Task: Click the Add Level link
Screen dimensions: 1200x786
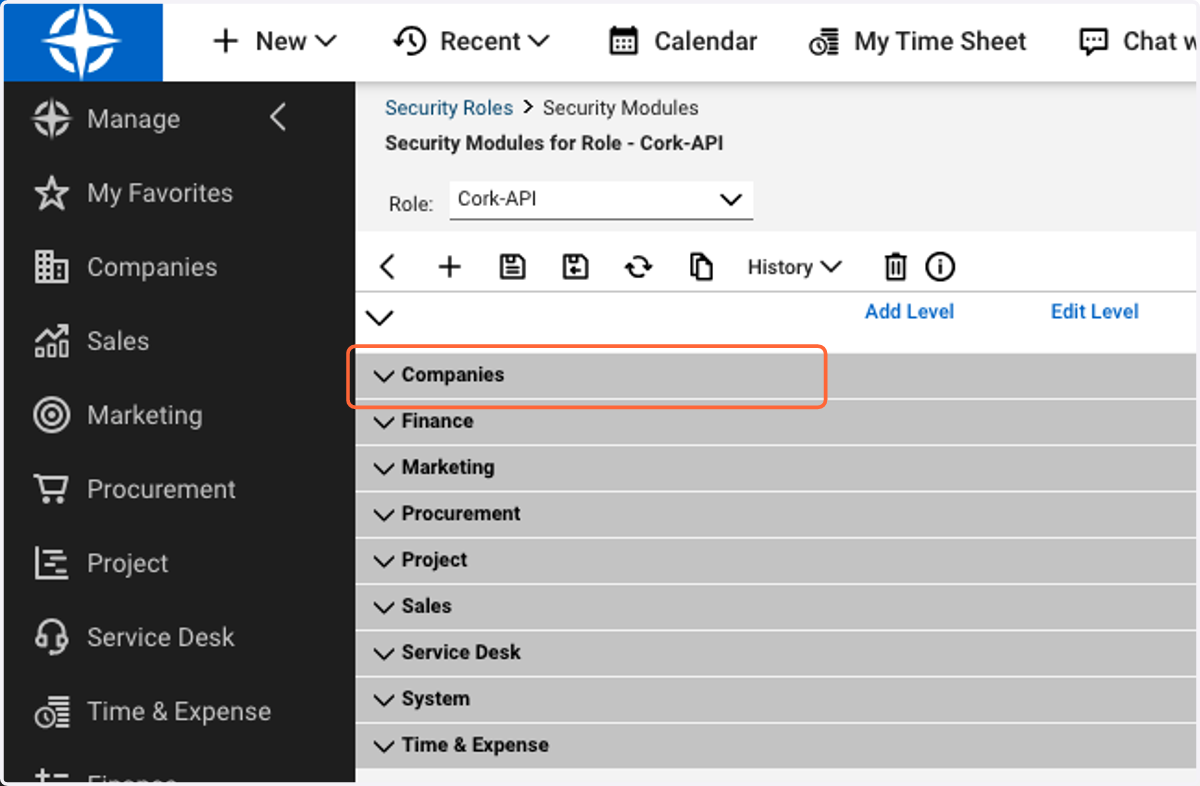Action: tap(909, 312)
